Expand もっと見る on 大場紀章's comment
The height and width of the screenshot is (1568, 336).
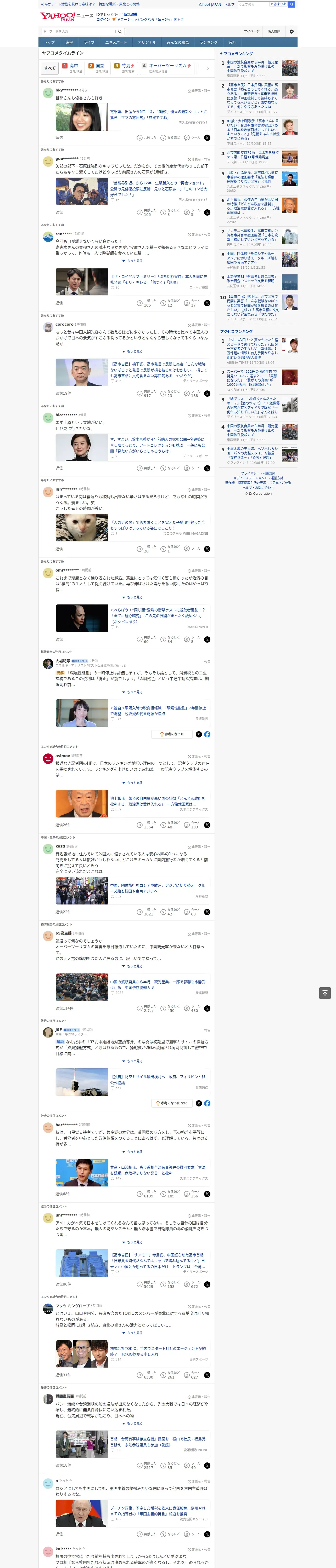(132, 692)
